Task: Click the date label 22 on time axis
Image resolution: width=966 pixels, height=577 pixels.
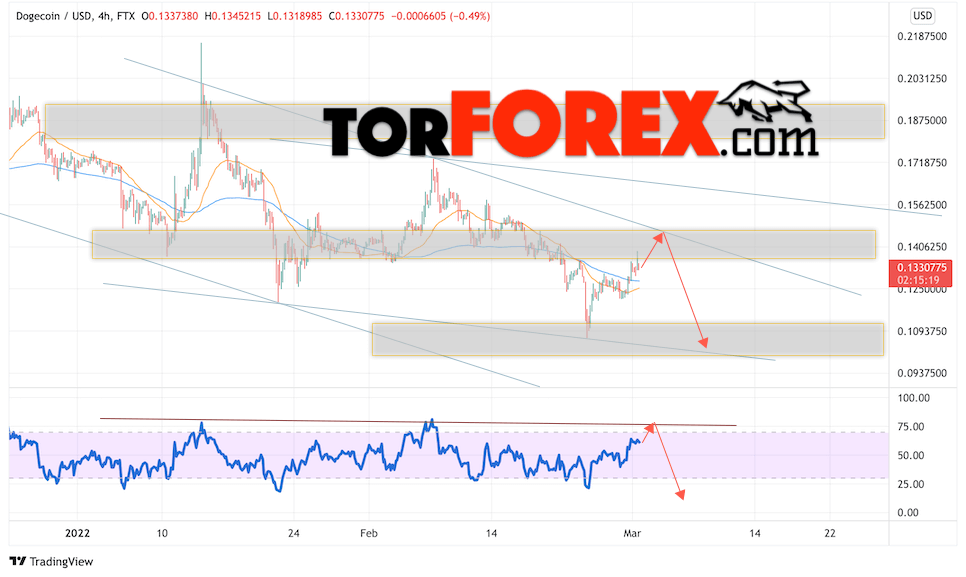Action: 830,533
